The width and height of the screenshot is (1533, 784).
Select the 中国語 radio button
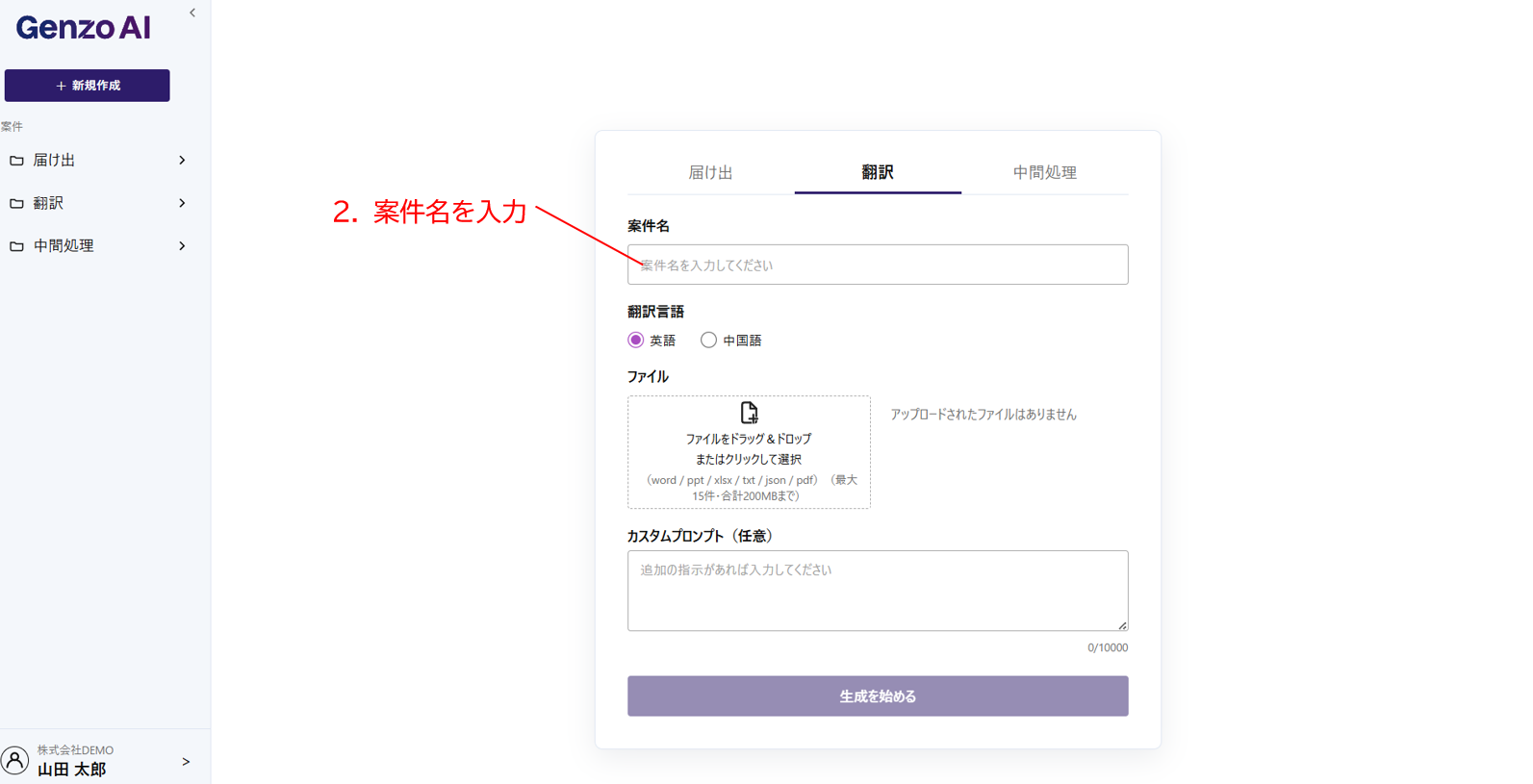tap(708, 340)
